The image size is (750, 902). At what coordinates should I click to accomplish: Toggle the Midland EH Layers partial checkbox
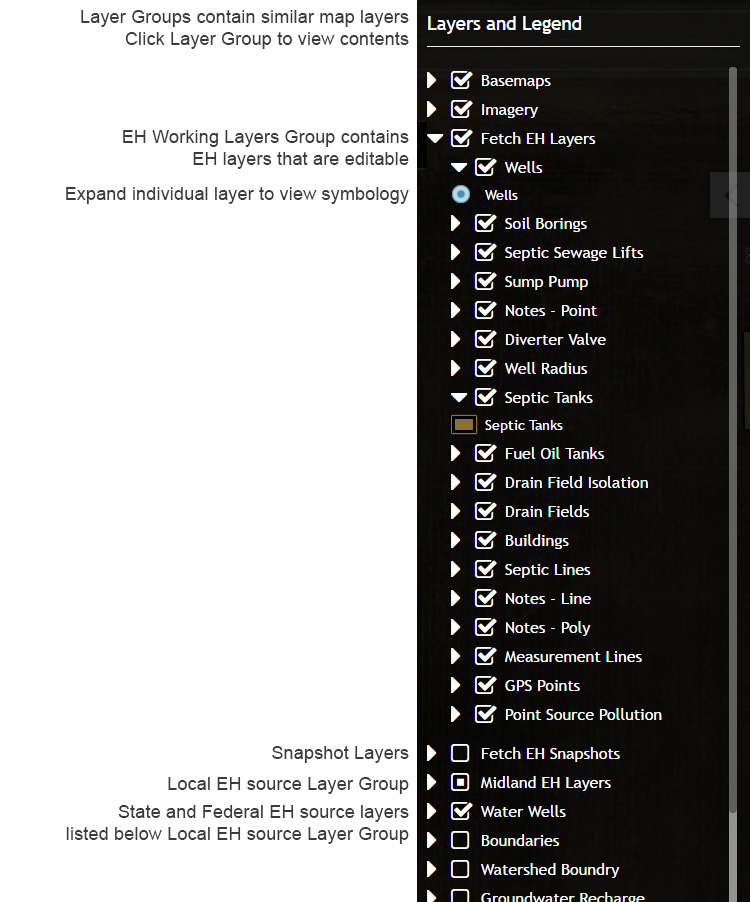tap(461, 783)
